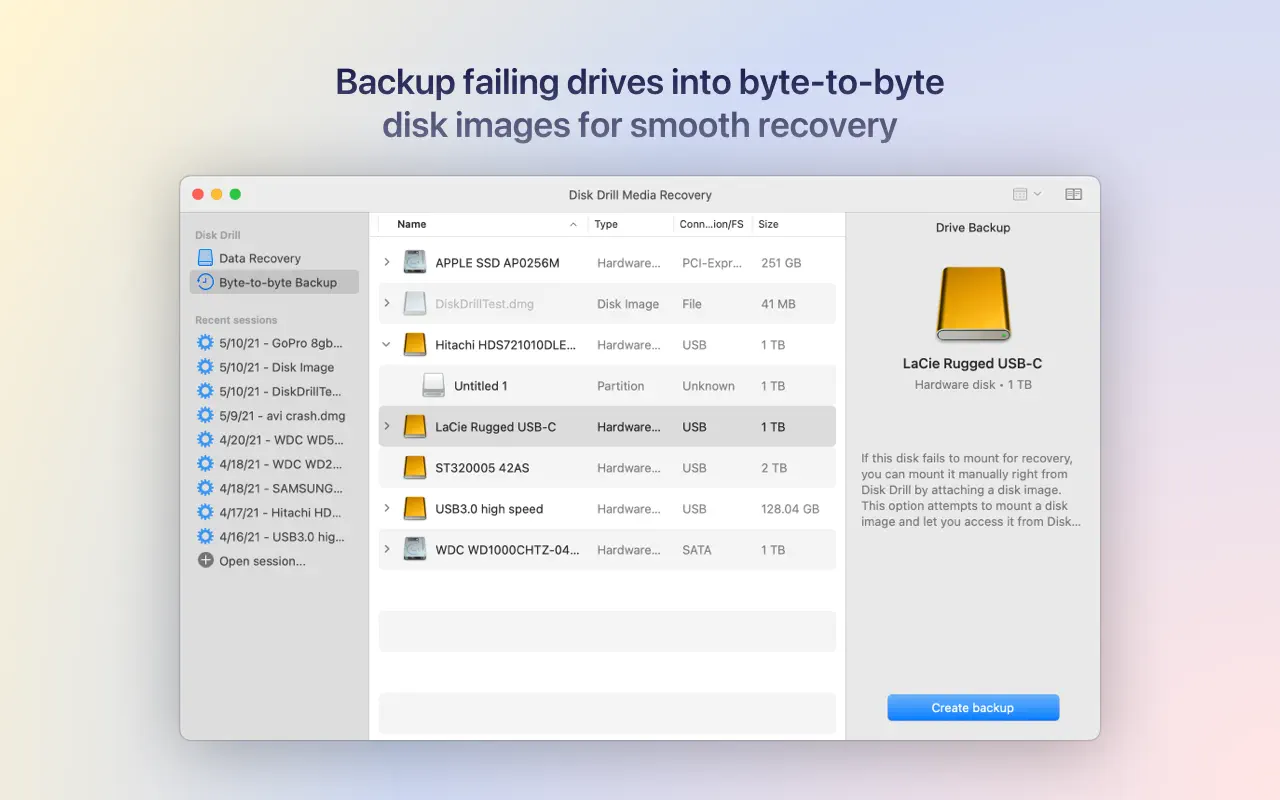Click gear icon of 4/18/21 SAMSUNG session
The width and height of the screenshot is (1280, 800).
tap(205, 488)
